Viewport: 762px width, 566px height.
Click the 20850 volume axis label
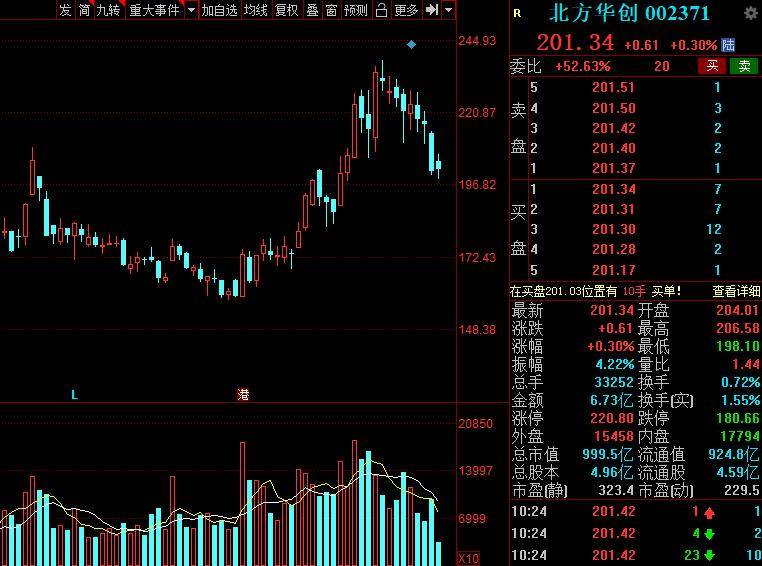(475, 424)
